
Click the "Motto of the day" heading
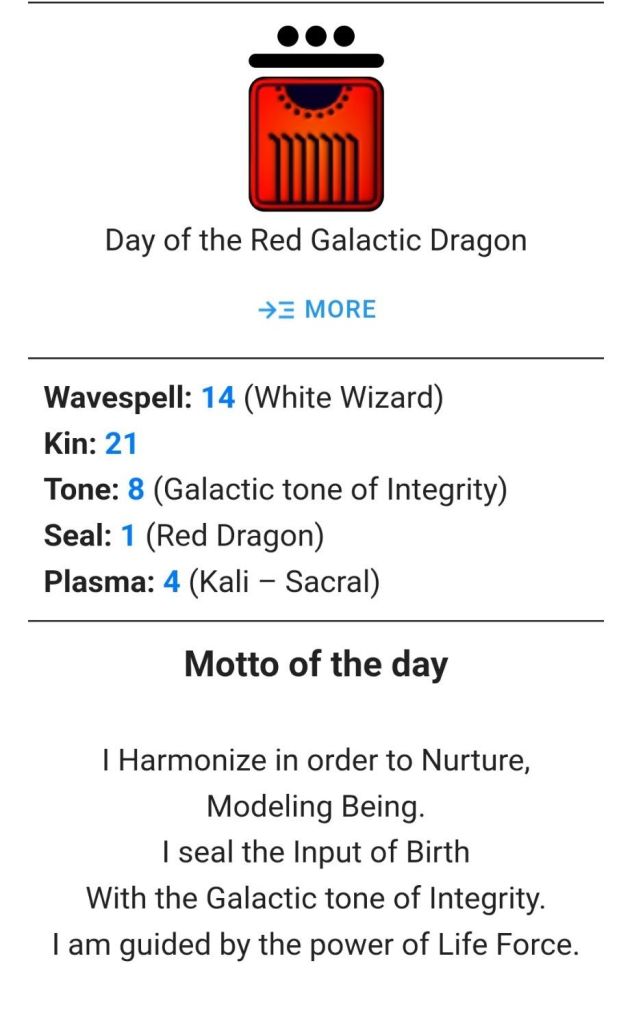pyautogui.click(x=316, y=665)
